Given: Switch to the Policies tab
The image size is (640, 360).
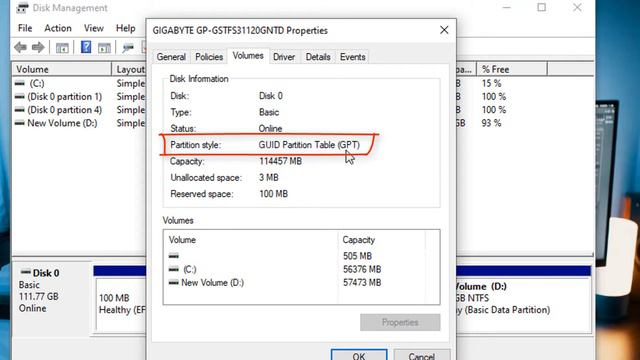Looking at the screenshot, I should (209, 57).
